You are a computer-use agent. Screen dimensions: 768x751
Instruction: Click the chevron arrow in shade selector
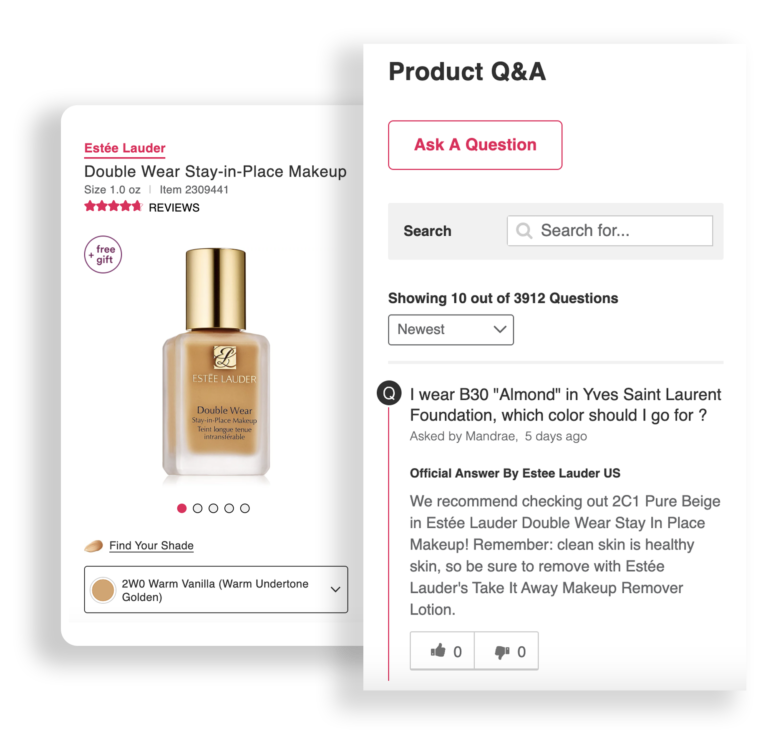tap(336, 589)
